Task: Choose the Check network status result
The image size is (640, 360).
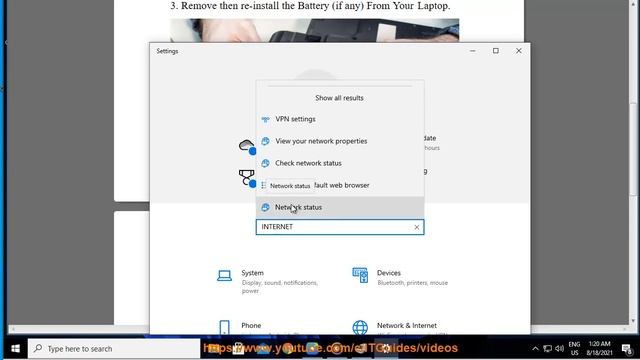Action: (x=340, y=163)
